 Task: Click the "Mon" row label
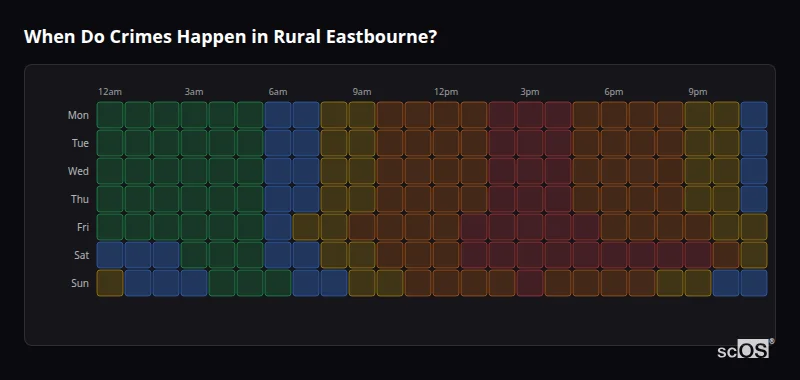click(x=78, y=115)
